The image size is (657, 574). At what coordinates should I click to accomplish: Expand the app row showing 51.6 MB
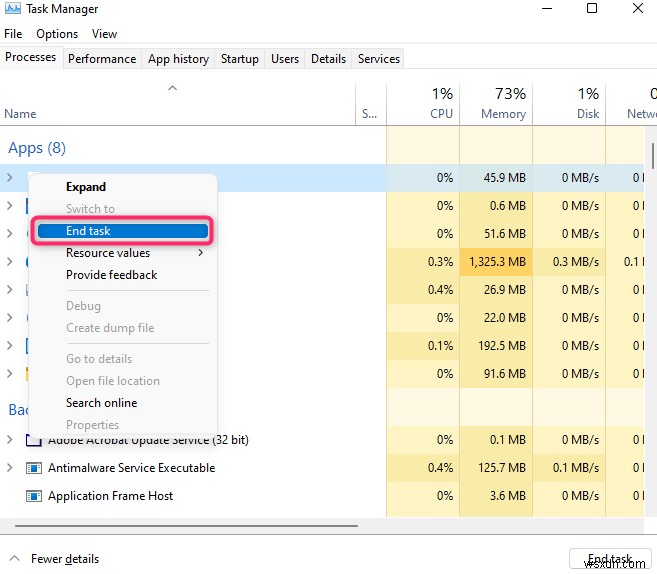pyautogui.click(x=10, y=233)
